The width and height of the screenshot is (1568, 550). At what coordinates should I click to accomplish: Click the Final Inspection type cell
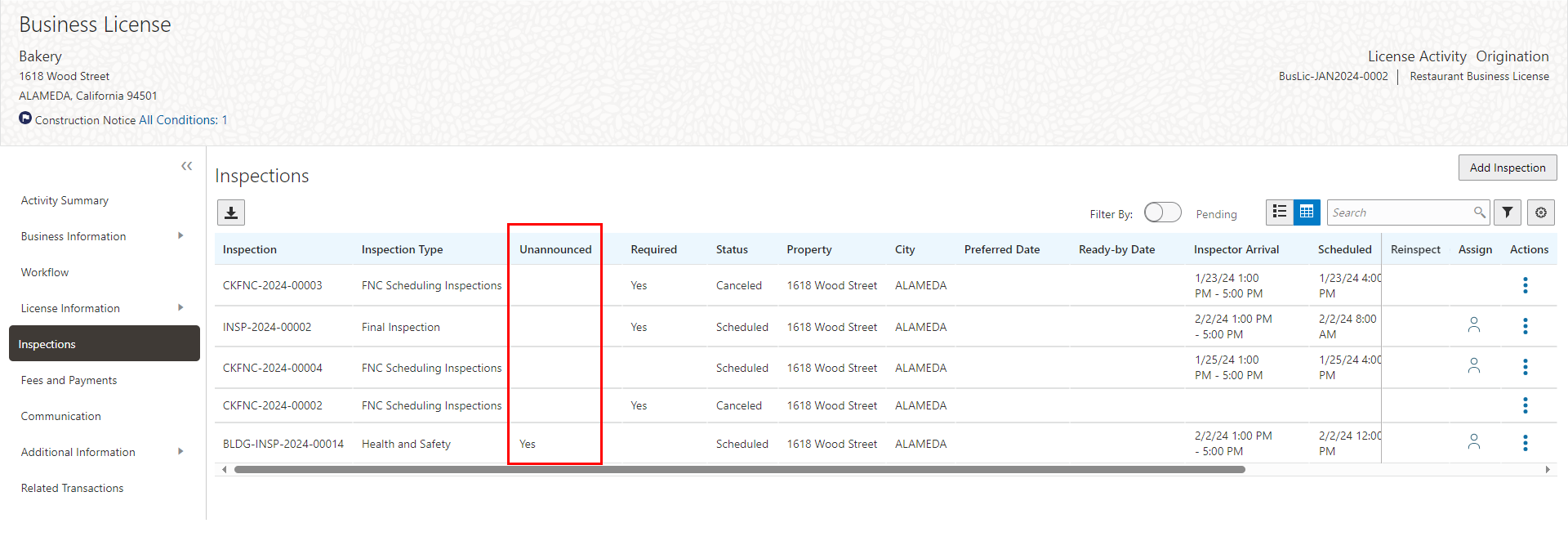coord(401,327)
